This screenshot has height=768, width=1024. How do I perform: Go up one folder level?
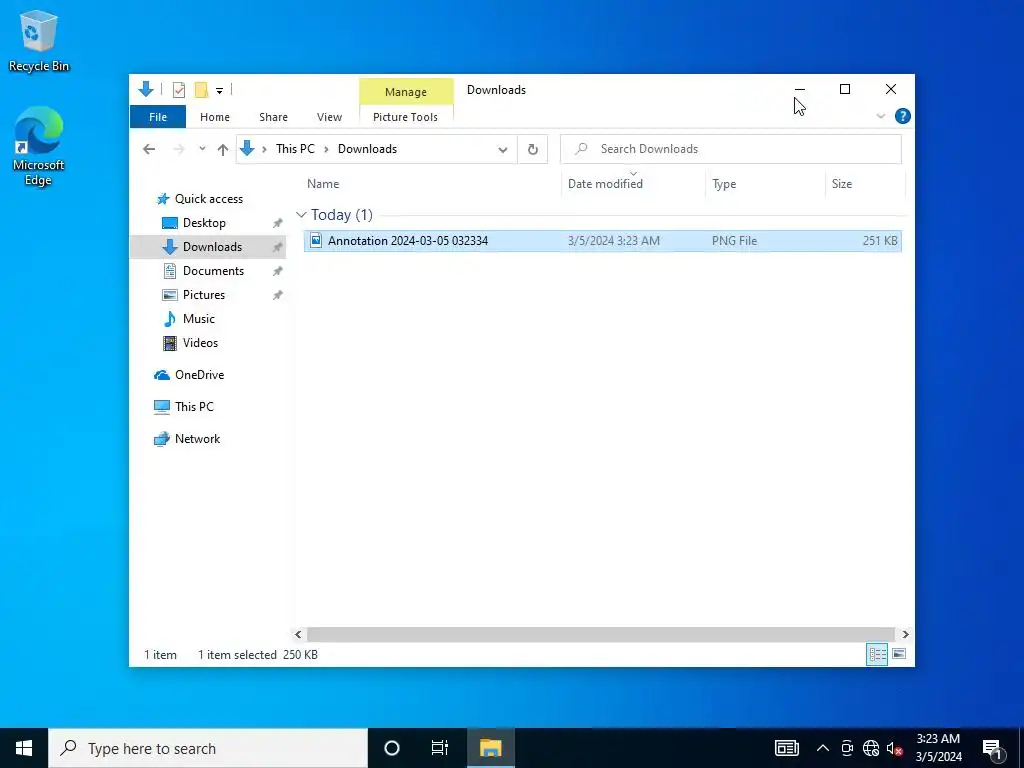click(223, 150)
